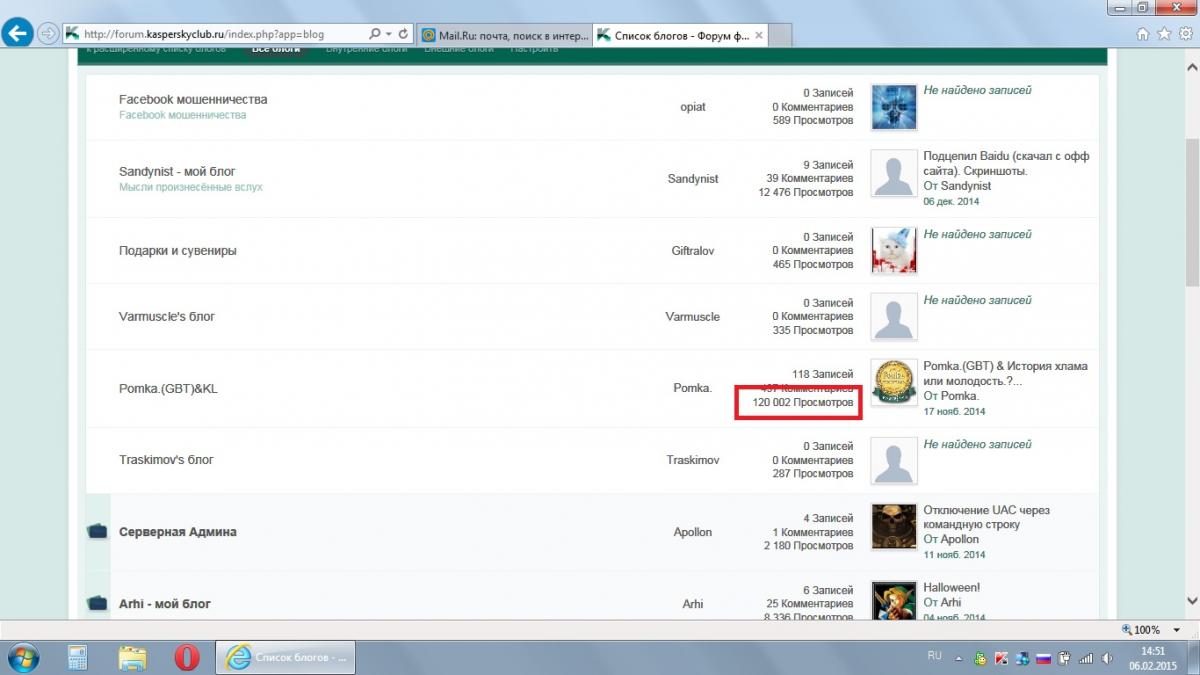The image size is (1200, 675).
Task: Open the IE Tools gear icon
Action: pos(1184,34)
